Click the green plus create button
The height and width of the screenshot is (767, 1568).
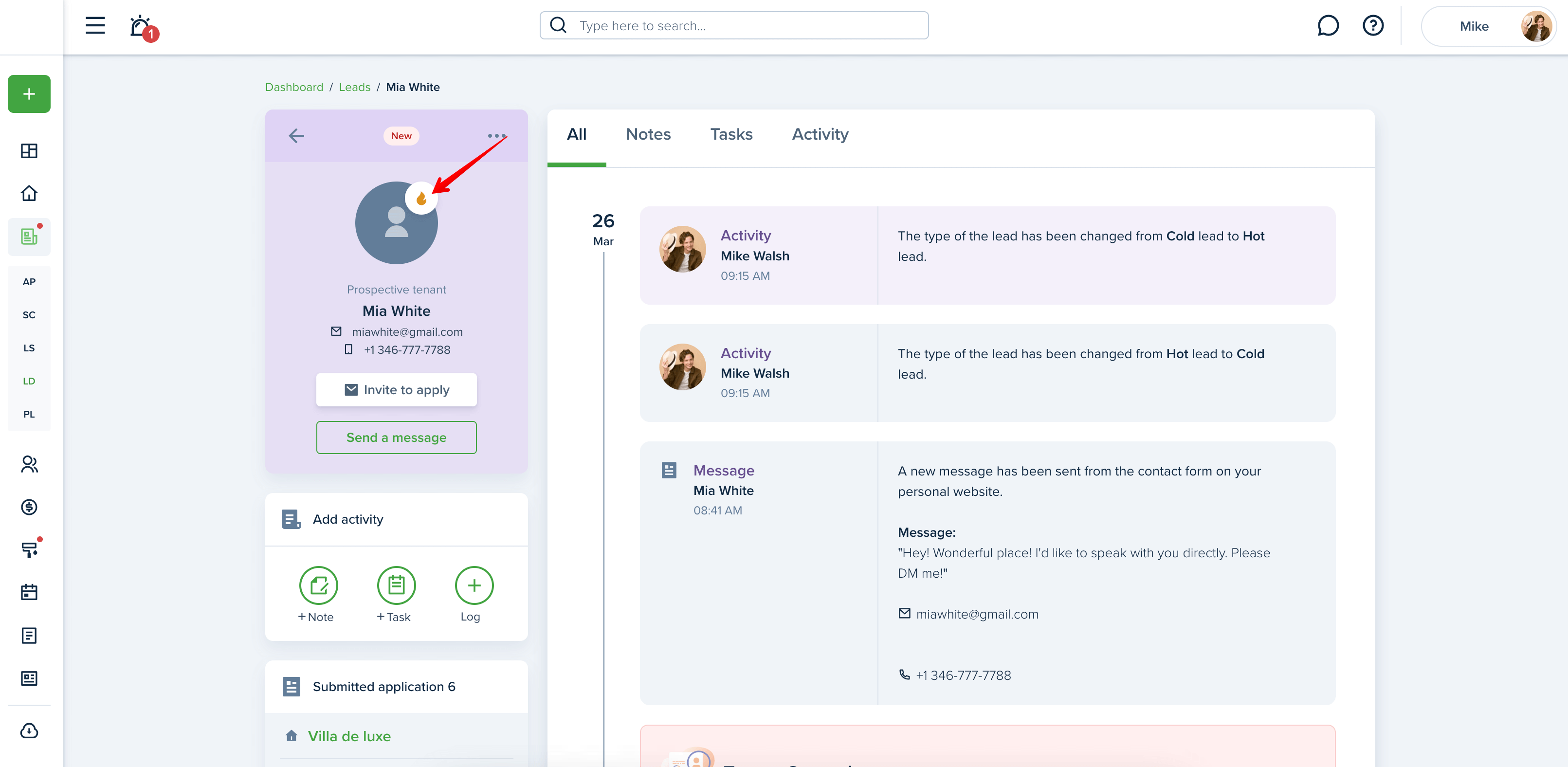tap(29, 94)
